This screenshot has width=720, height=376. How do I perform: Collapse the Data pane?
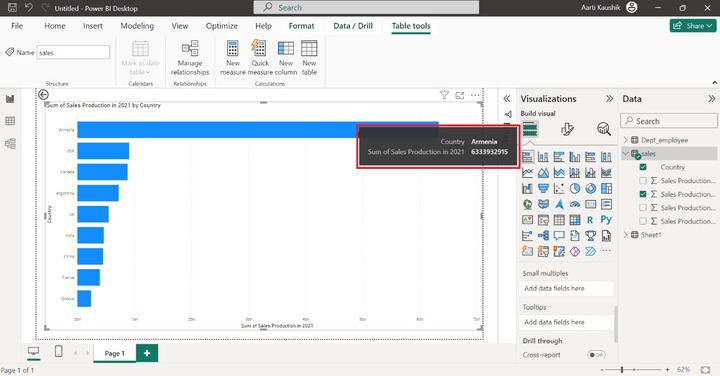click(x=712, y=99)
